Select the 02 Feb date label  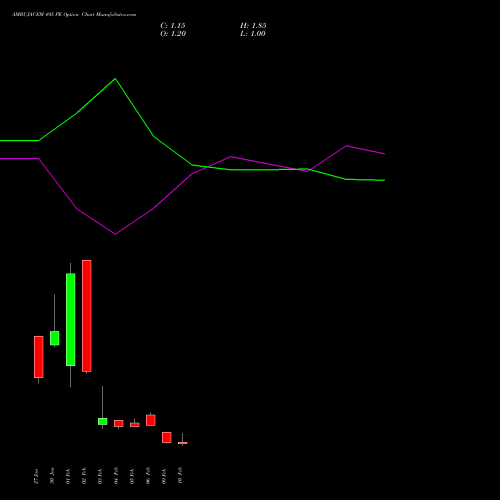(84, 476)
